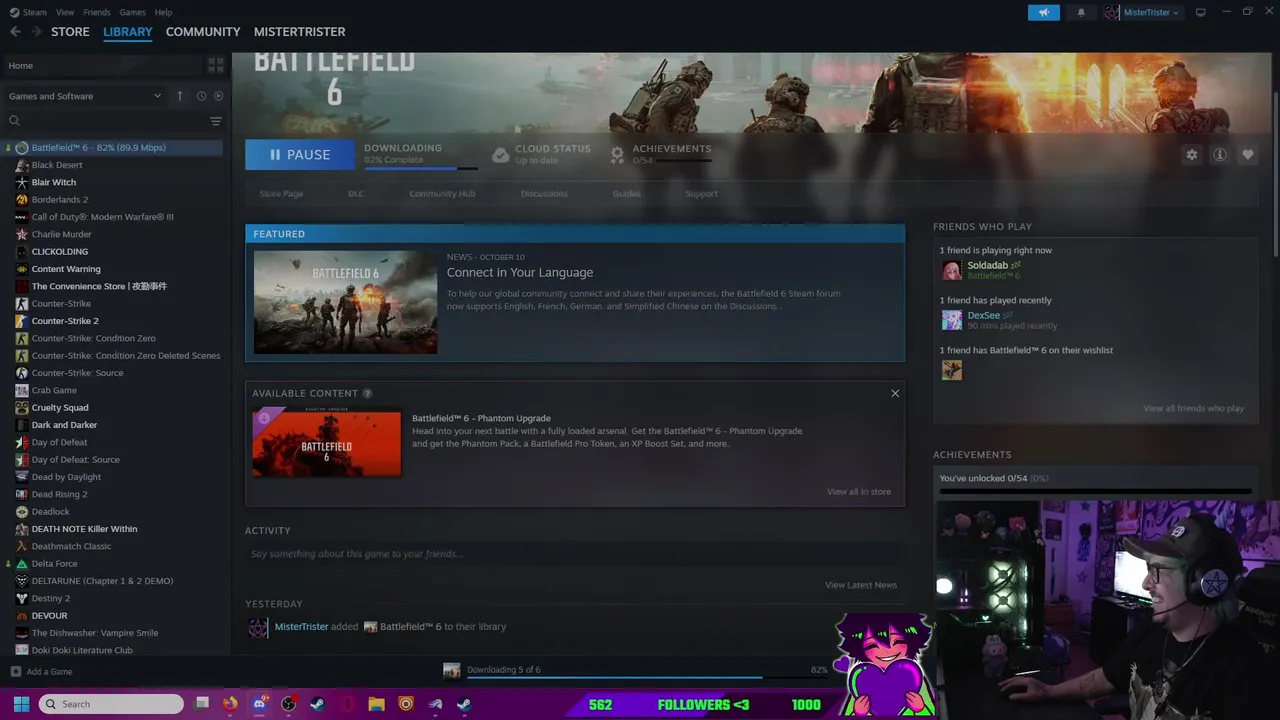Open Discord from the taskbar

[259, 704]
